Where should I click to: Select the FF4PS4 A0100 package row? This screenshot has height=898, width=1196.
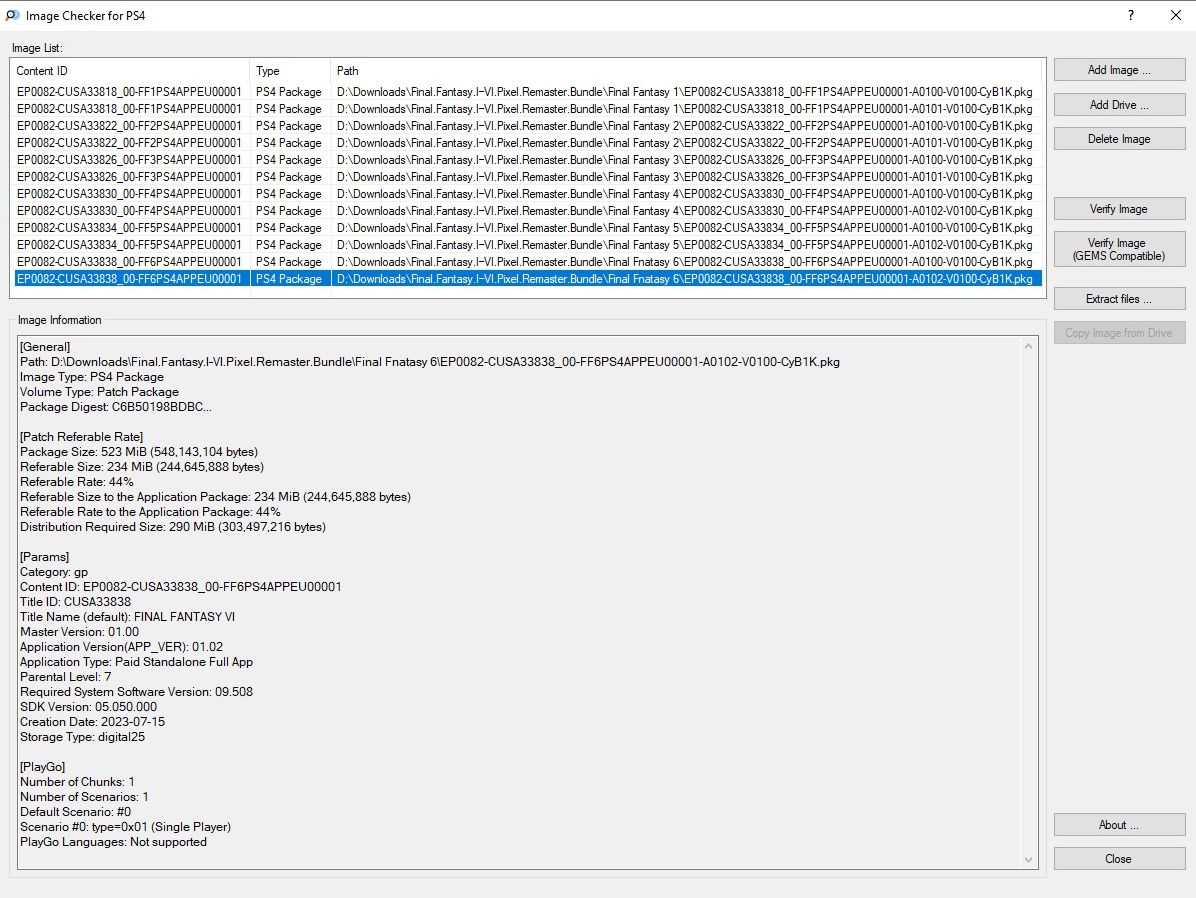point(528,194)
